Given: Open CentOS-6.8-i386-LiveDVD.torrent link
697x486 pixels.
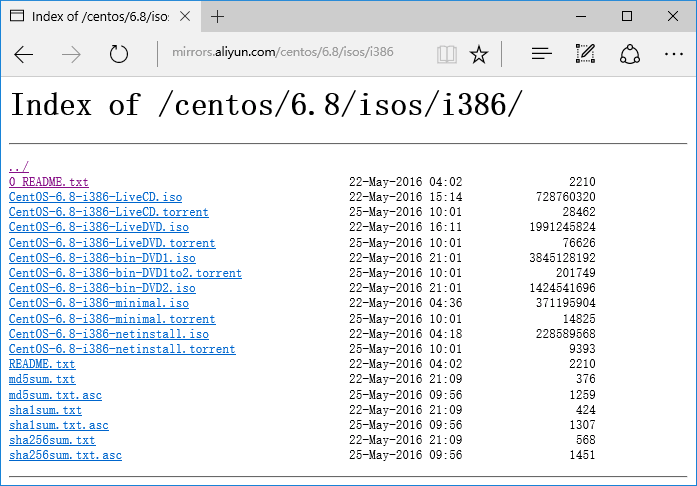Looking at the screenshot, I should [x=112, y=243].
